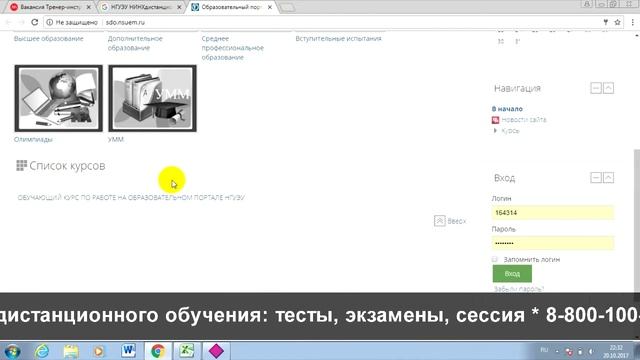Open the Chrome three-dot menu
Image resolution: width=640 pixels, height=360 pixels.
coord(633,22)
